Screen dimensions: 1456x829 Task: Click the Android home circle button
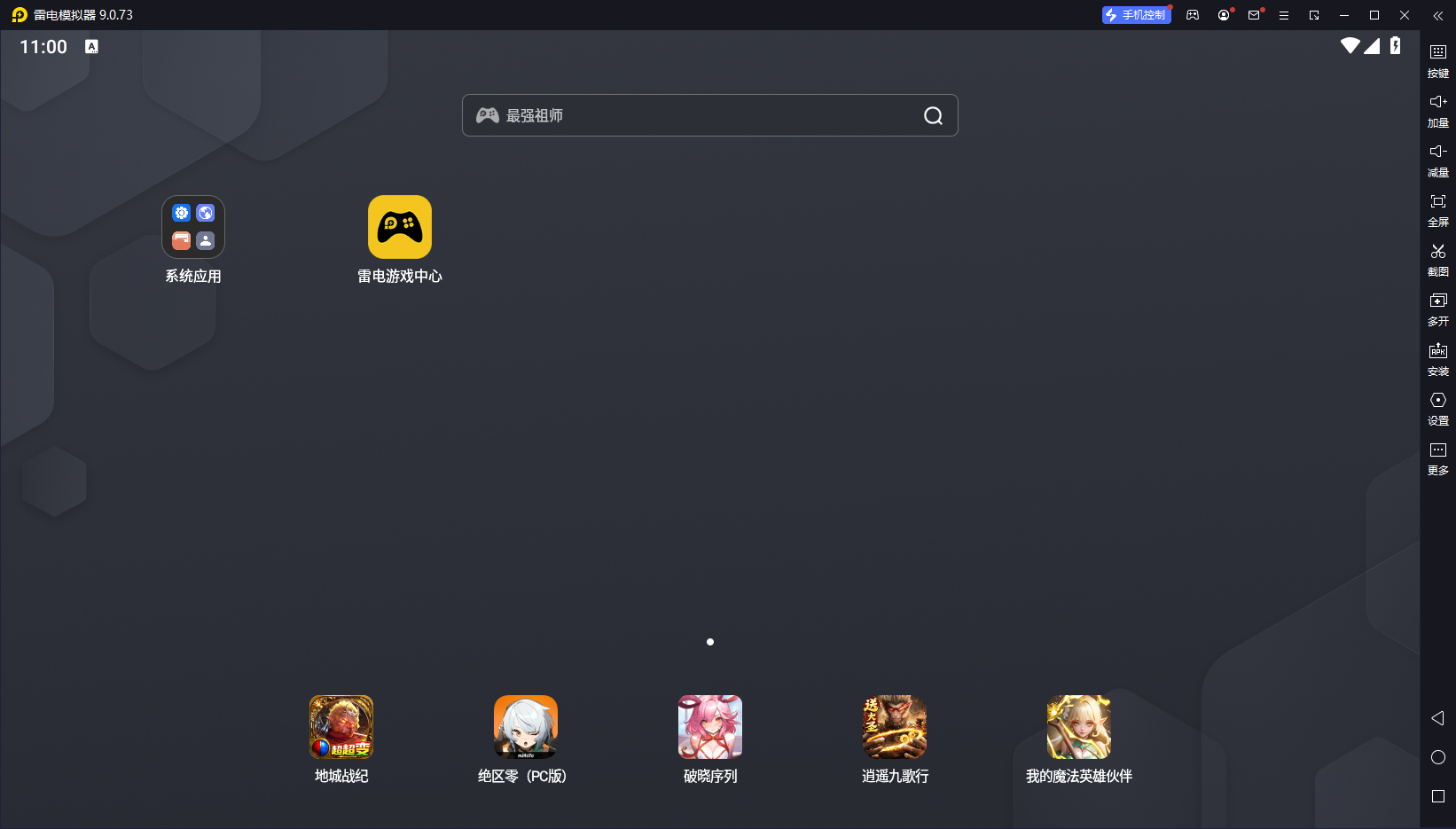coord(1438,757)
